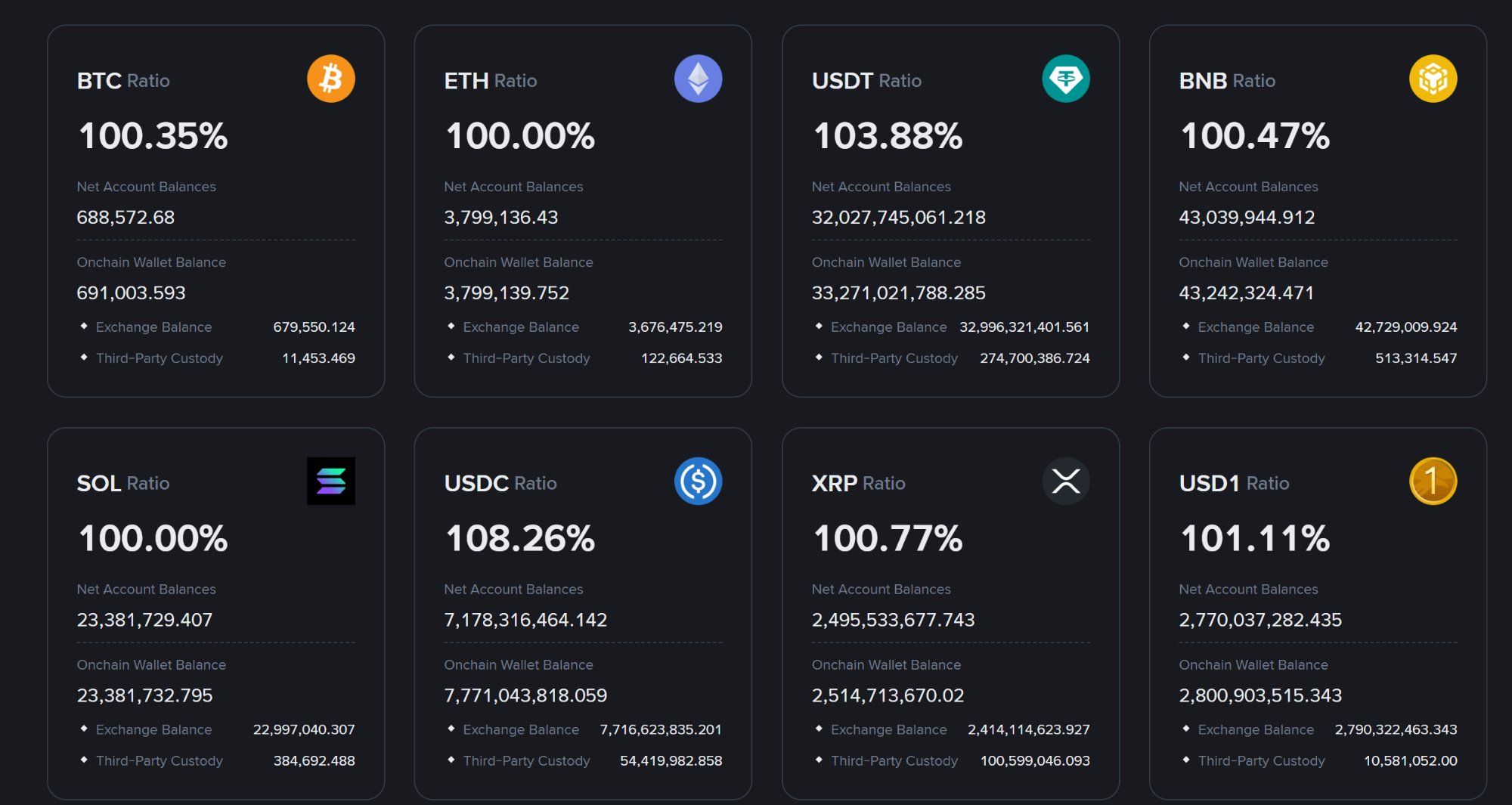Click USDT onchain balance 33,271,021,788.285

click(899, 293)
